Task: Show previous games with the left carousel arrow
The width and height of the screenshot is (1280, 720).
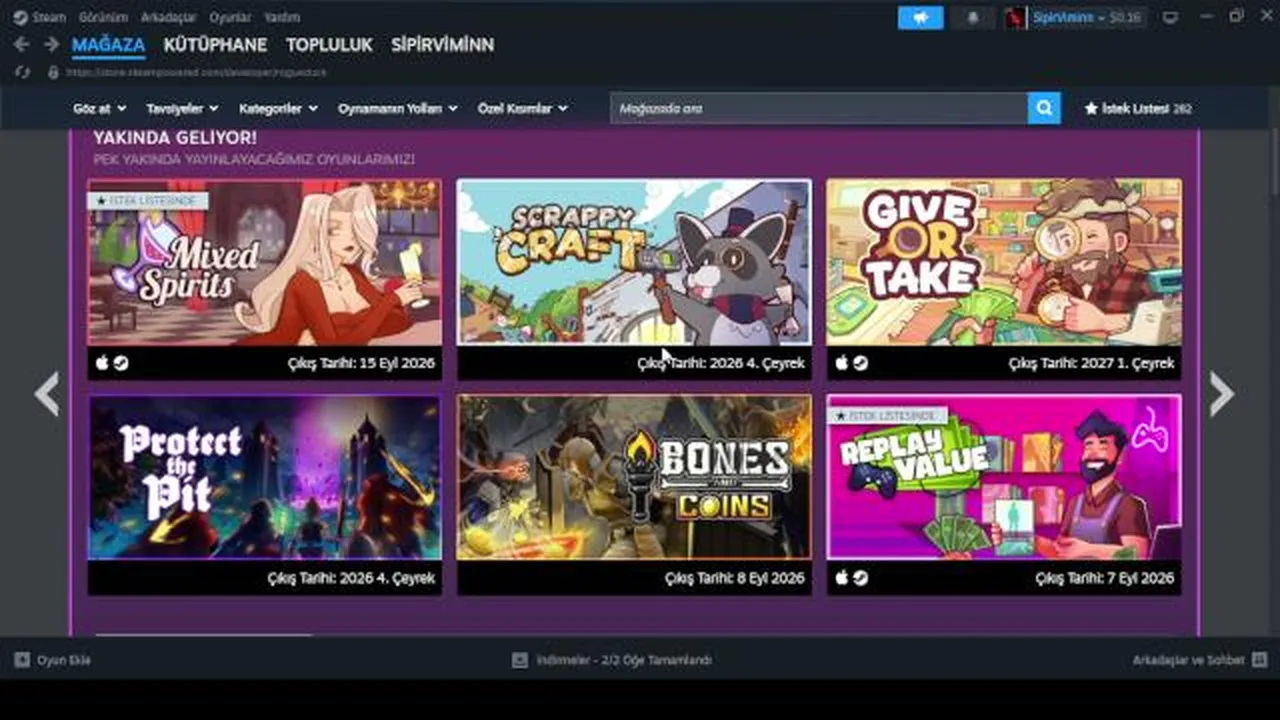Action: [47, 394]
